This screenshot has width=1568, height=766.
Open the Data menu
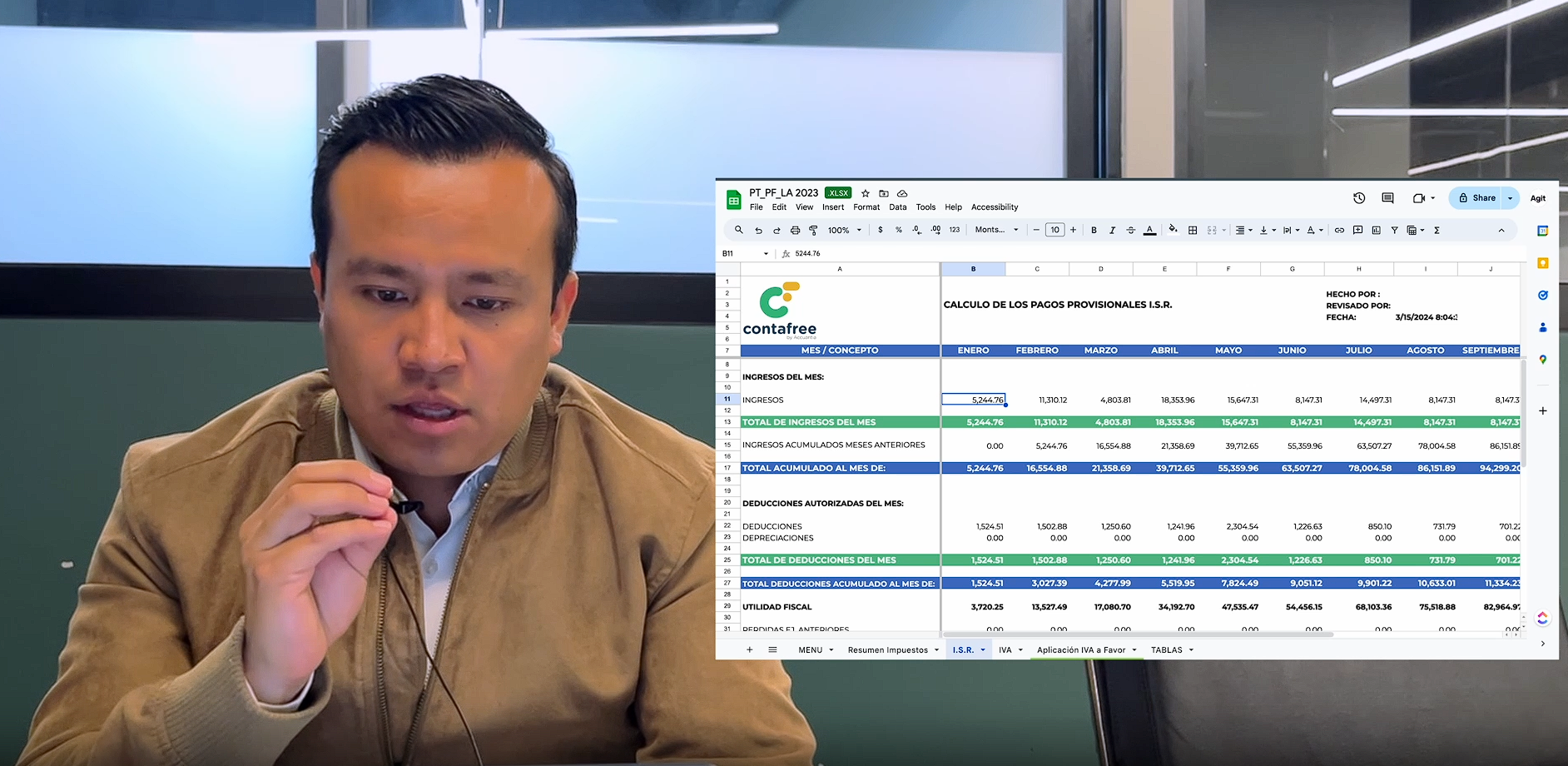point(898,207)
